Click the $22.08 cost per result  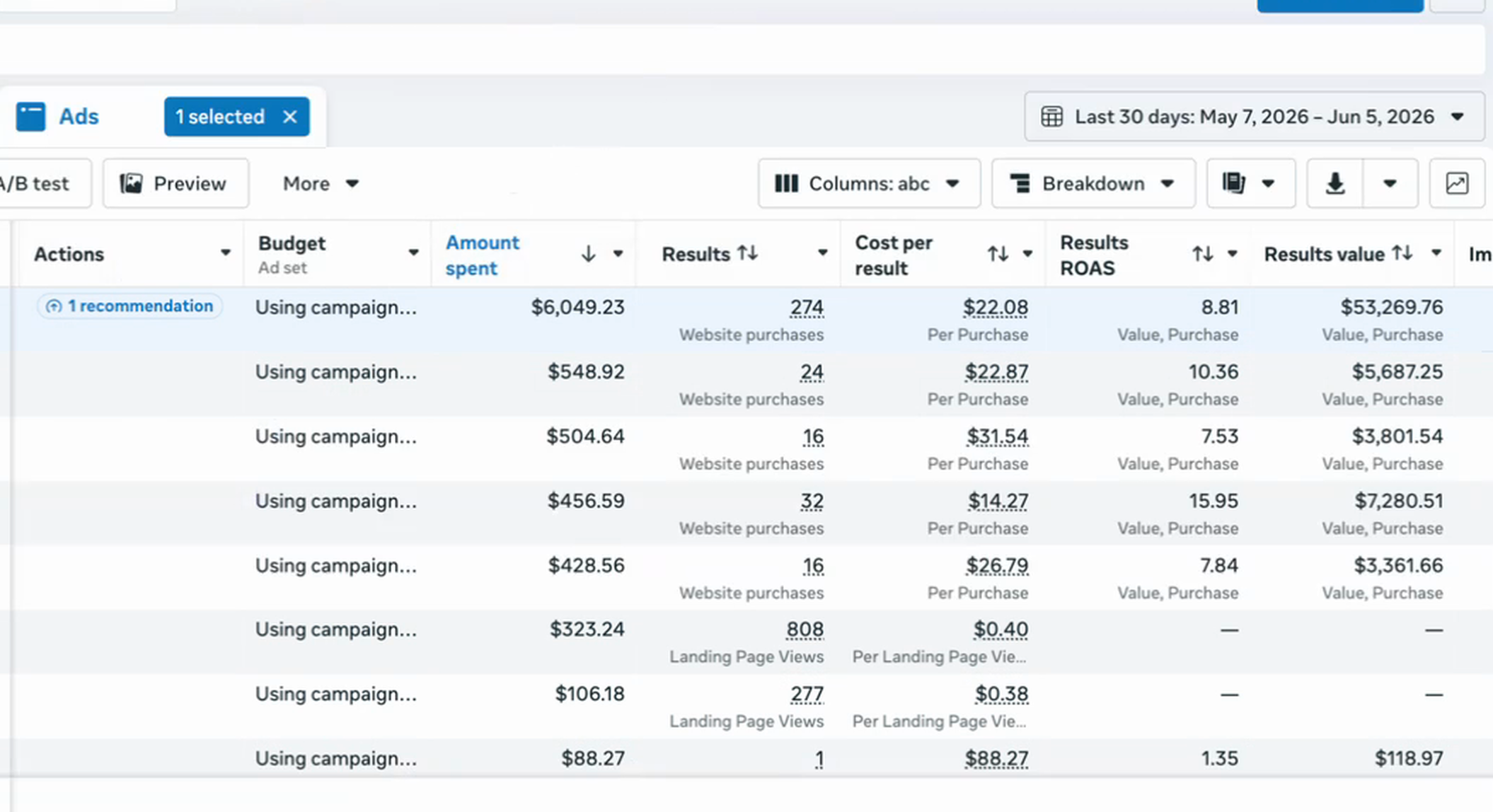click(995, 308)
